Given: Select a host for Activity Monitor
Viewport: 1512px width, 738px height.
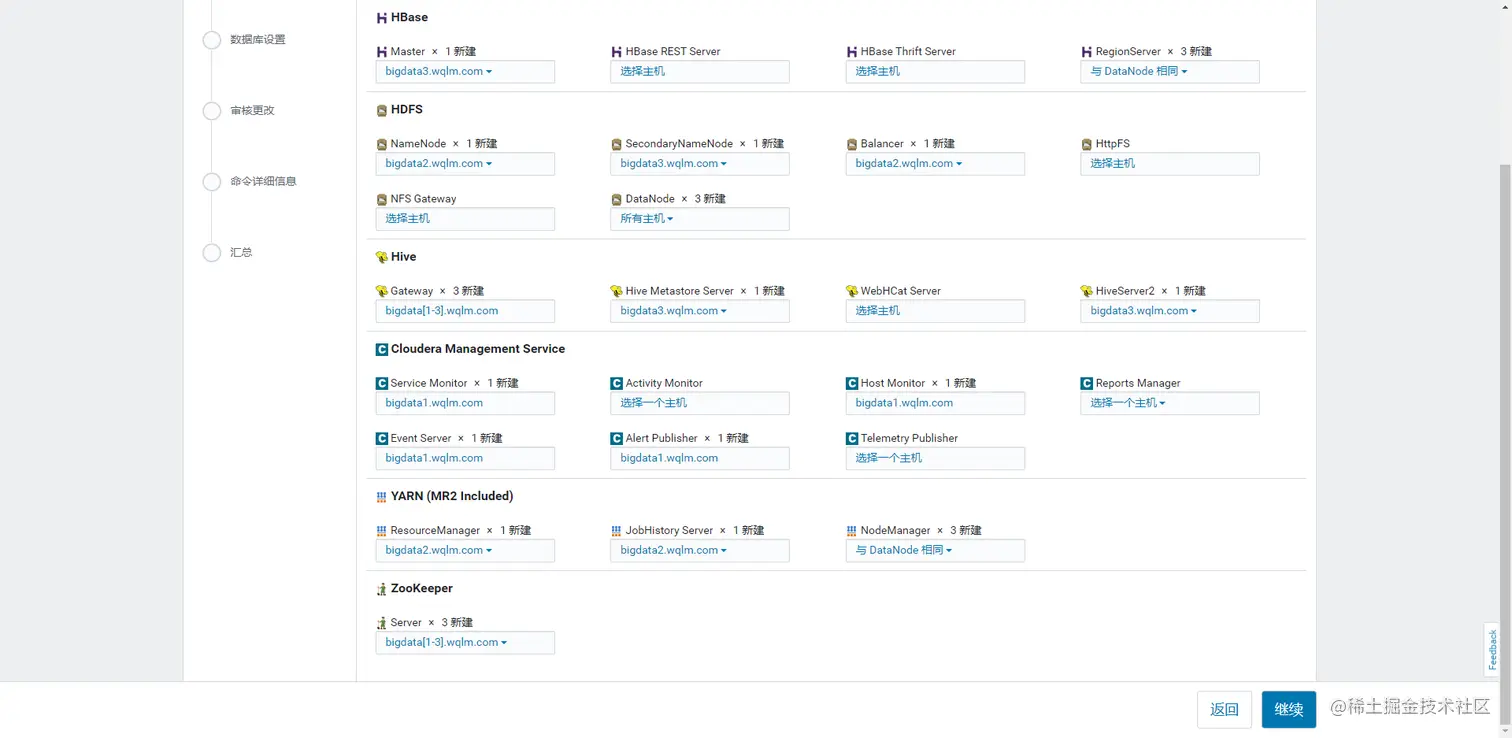Looking at the screenshot, I should 700,403.
